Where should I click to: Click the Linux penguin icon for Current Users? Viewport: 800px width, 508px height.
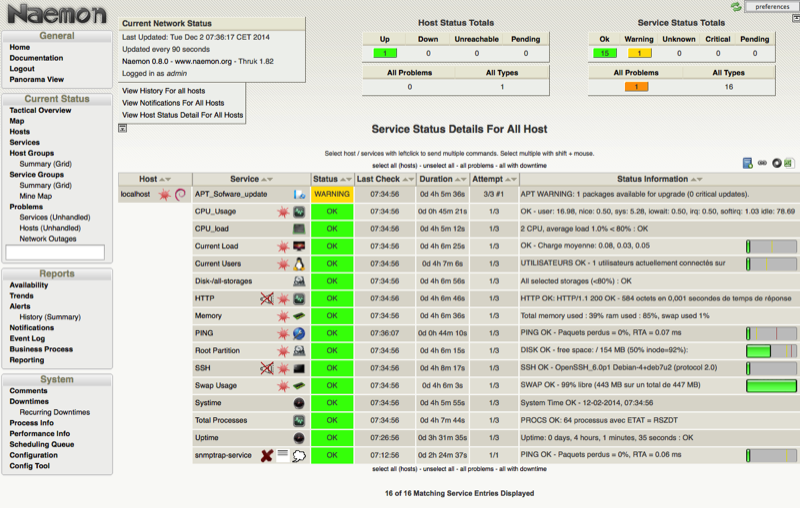click(x=299, y=264)
